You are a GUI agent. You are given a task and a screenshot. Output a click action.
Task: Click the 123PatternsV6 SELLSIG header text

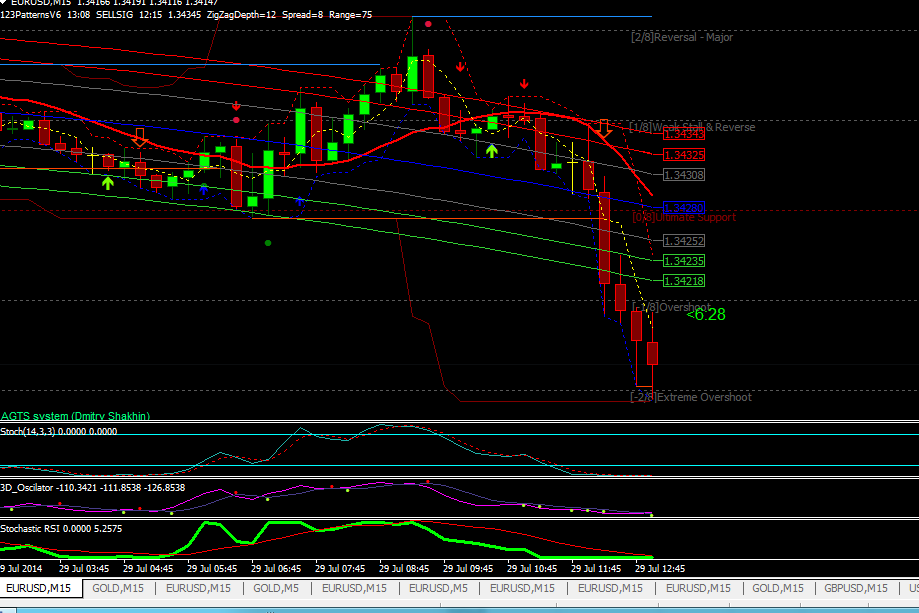coord(186,15)
